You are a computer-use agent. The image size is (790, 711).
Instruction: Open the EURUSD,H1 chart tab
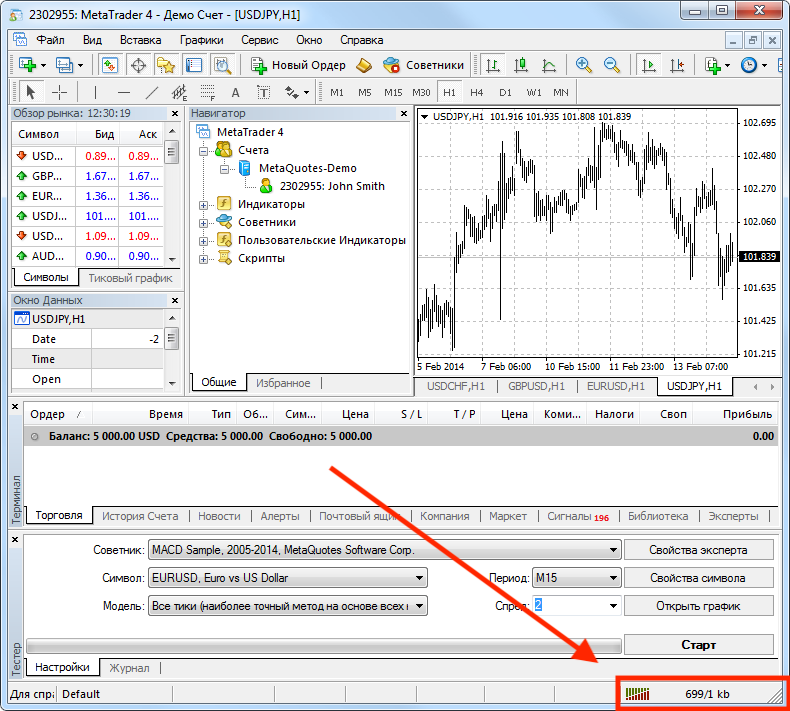click(616, 386)
